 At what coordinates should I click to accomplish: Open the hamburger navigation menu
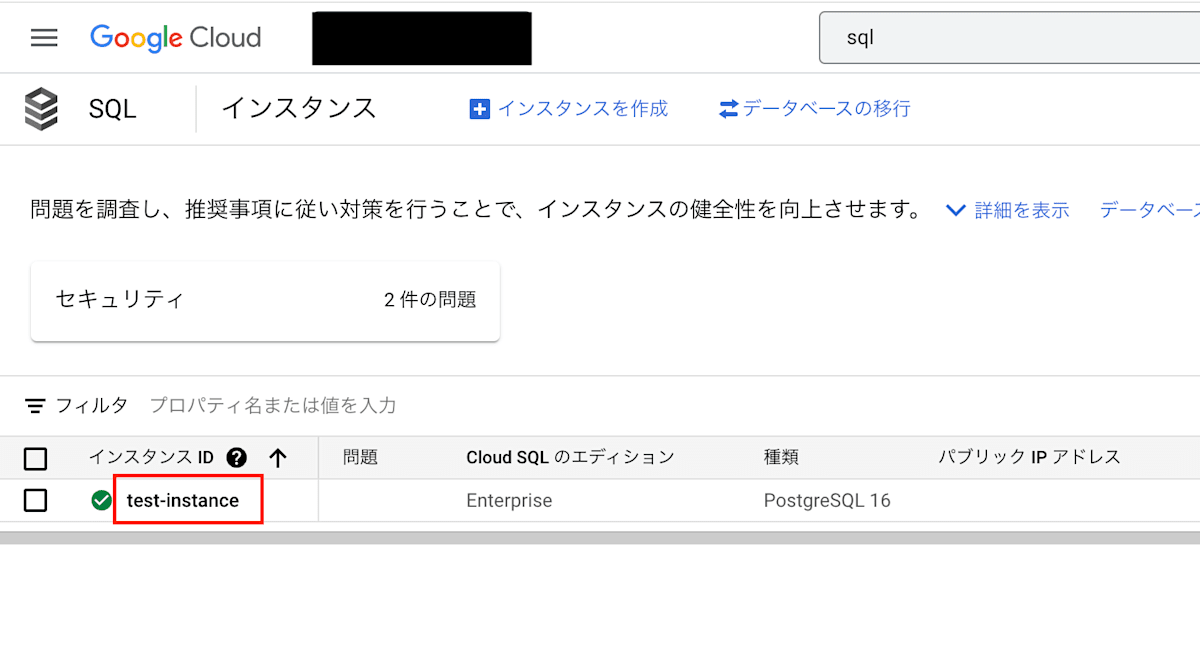[44, 38]
